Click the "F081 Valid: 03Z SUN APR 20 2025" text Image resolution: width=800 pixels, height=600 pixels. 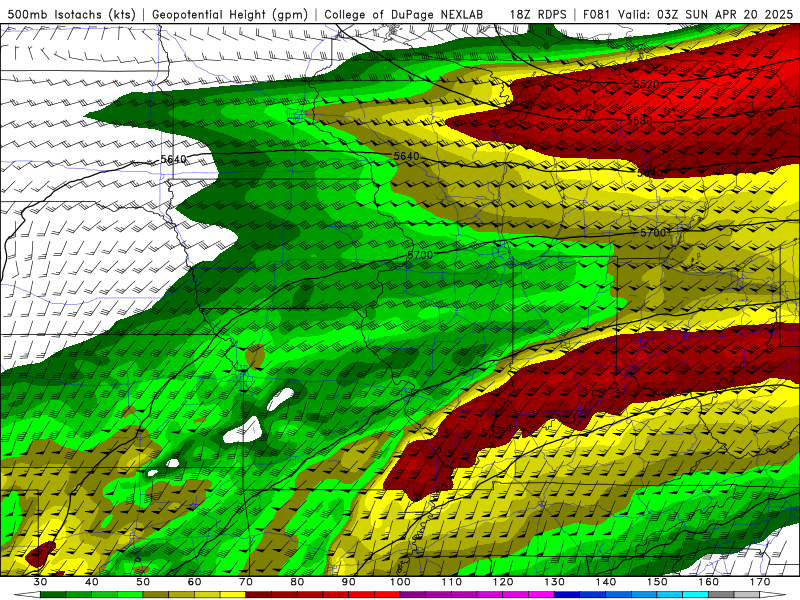point(688,15)
